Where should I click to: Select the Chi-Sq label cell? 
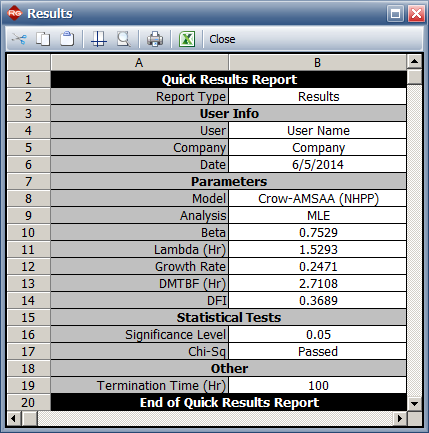tap(139, 351)
